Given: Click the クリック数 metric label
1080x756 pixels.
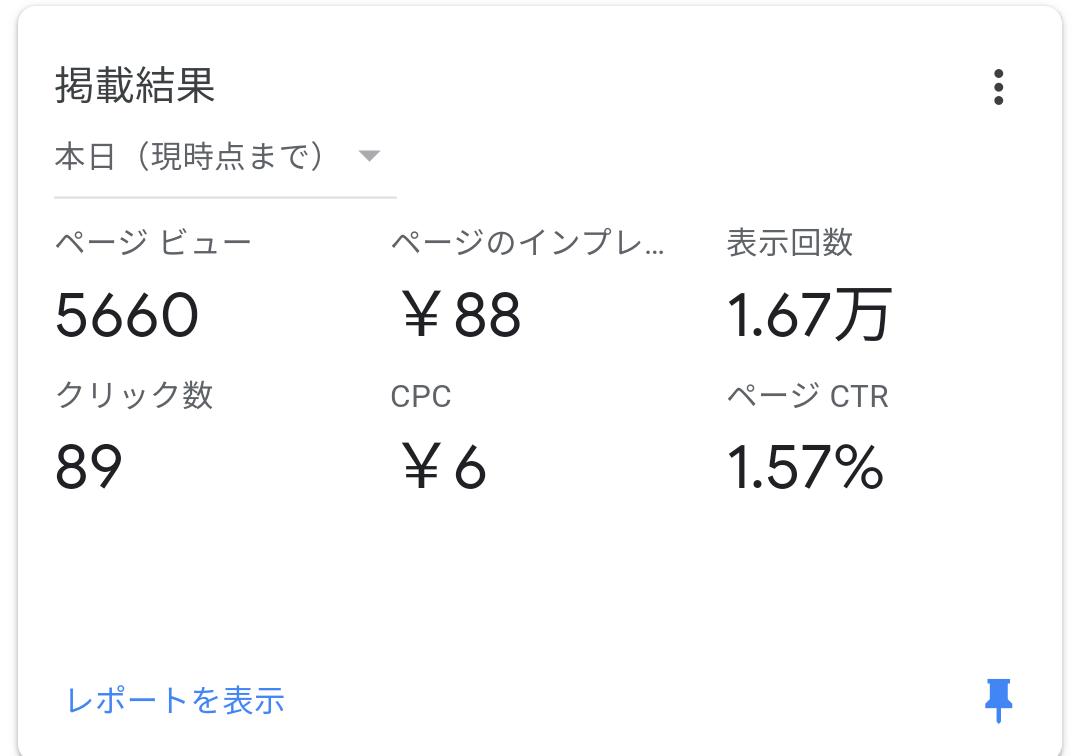Looking at the screenshot, I should (135, 396).
